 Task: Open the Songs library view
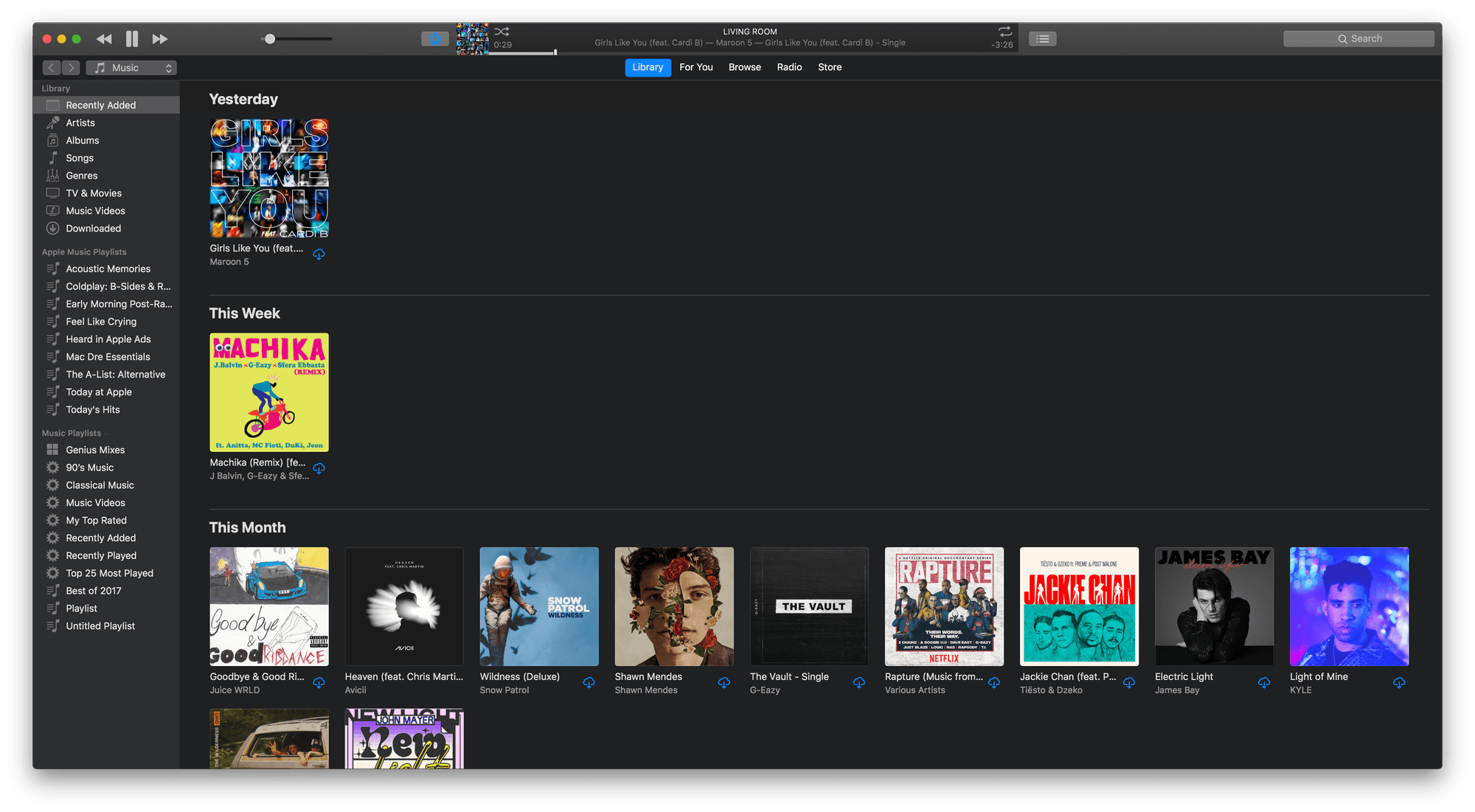(78, 158)
